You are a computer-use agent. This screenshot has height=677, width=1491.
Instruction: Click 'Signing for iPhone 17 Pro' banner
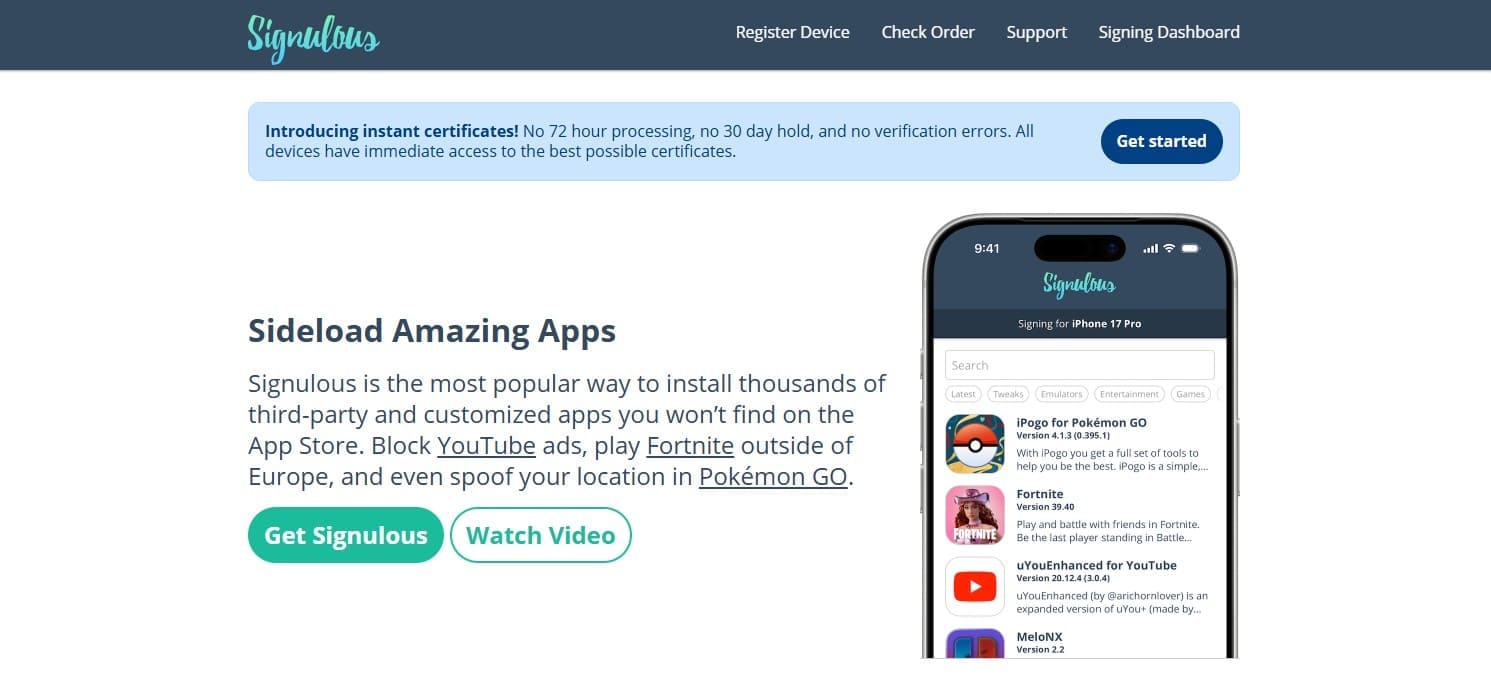1079,324
